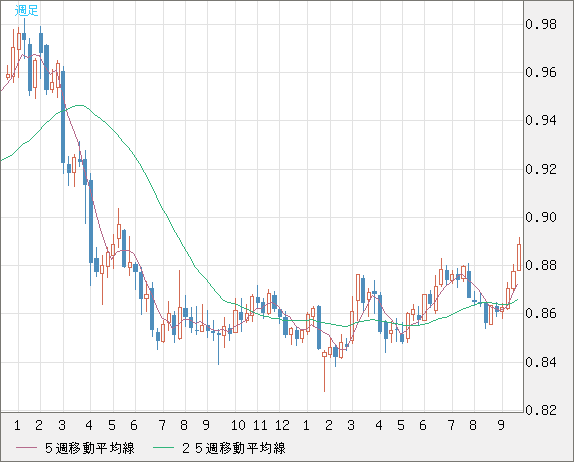Click the 5週移動平均線 legend label

pyautogui.click(x=90, y=448)
